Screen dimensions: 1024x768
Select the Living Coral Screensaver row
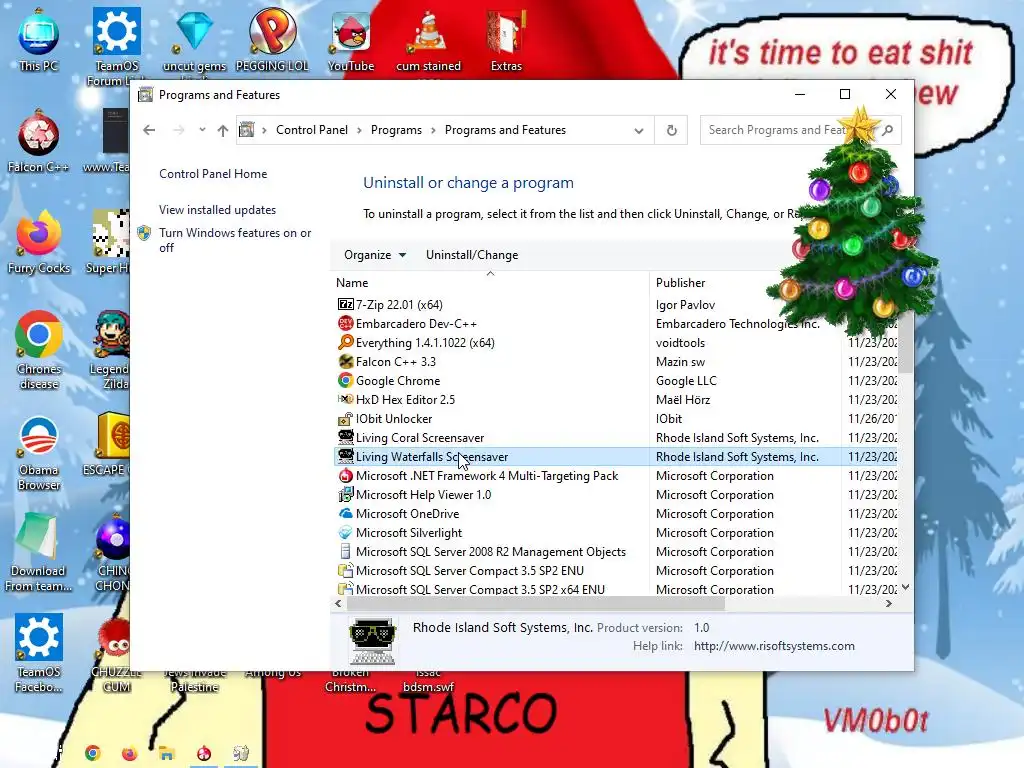click(x=616, y=438)
